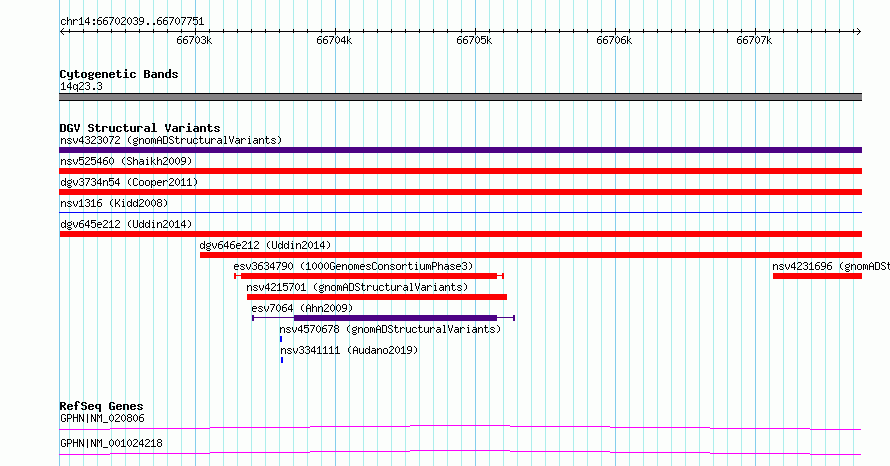Click the esv7064 dark blue variant bar
The image size is (890, 466).
395,318
